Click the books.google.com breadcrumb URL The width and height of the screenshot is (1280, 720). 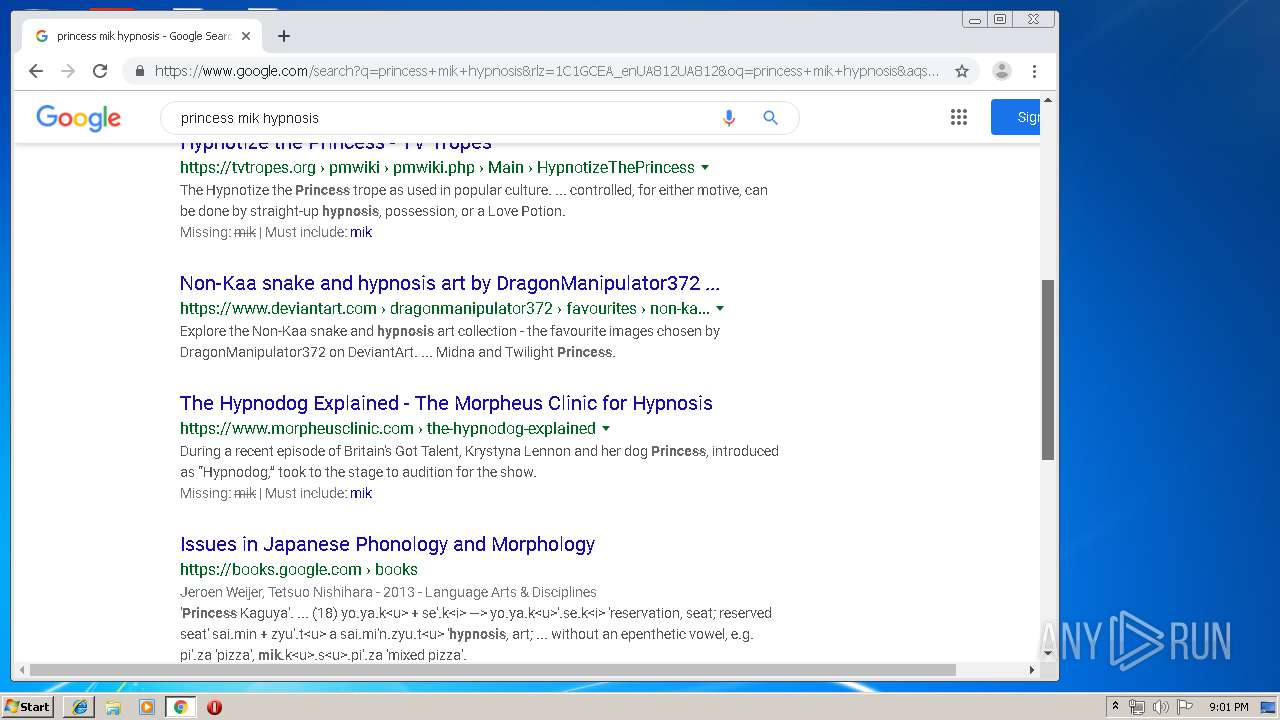[x=299, y=569]
